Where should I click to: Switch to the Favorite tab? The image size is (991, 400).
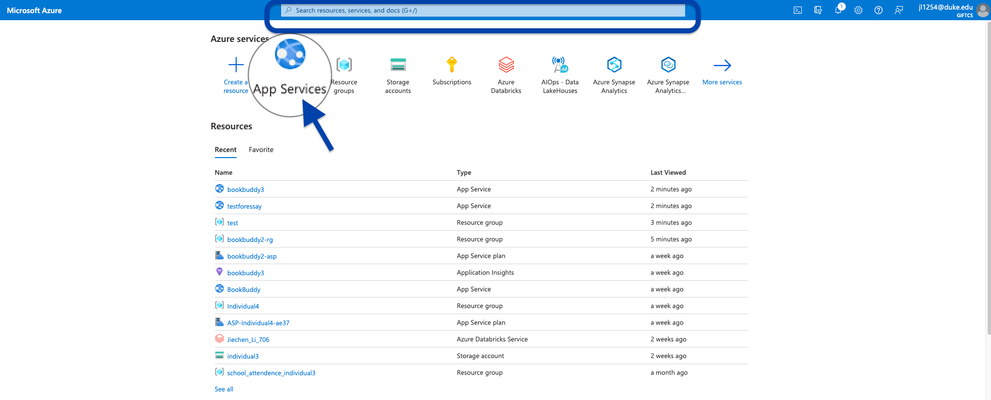point(261,150)
